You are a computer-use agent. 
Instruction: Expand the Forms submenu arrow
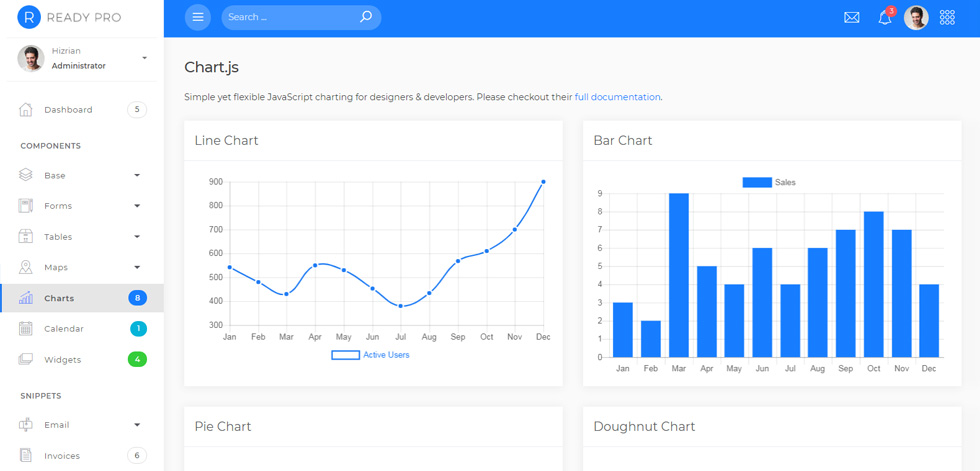[137, 206]
